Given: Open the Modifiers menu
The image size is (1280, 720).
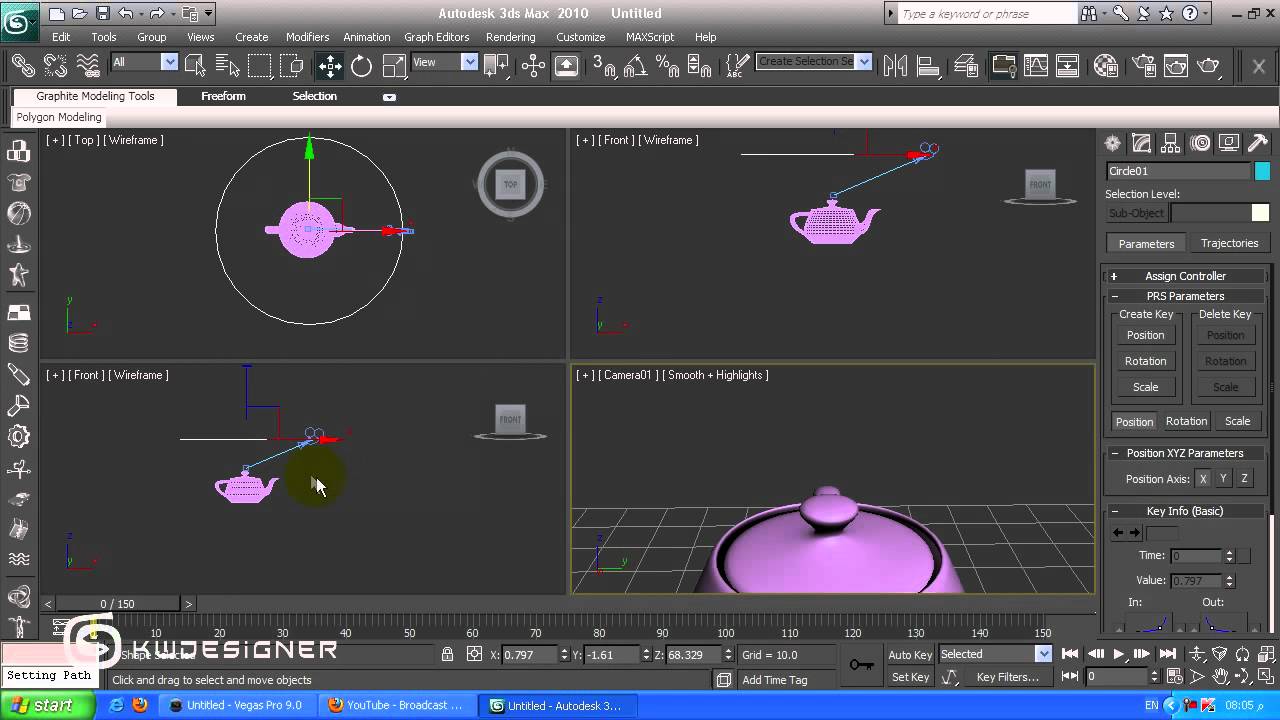Looking at the screenshot, I should 307,37.
